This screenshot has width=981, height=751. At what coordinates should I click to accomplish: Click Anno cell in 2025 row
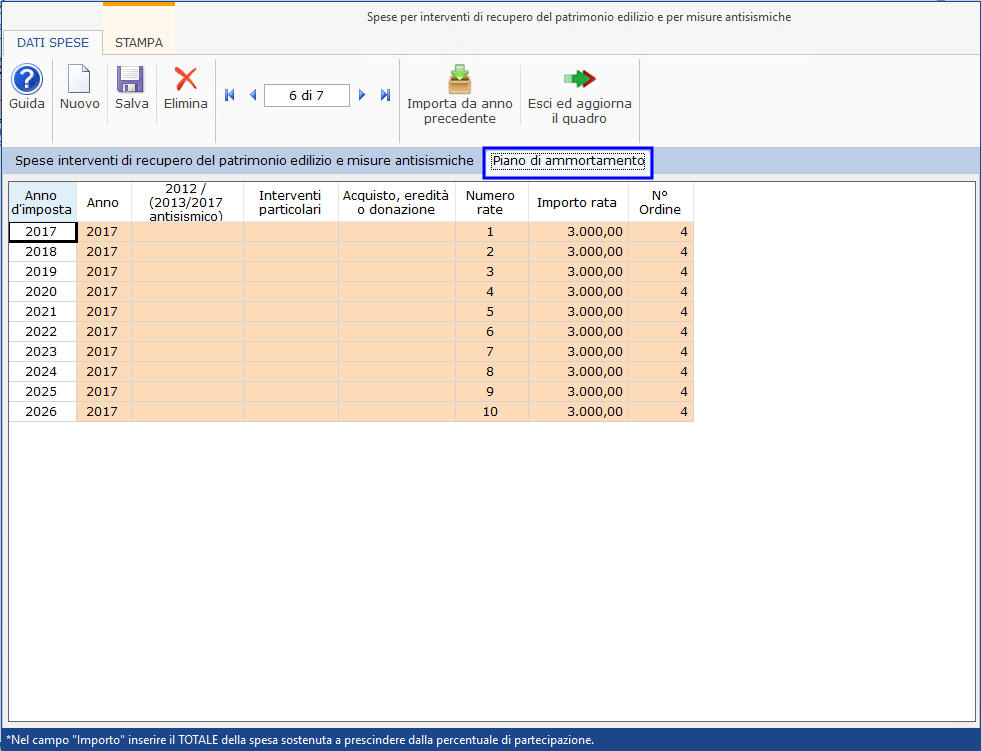[103, 392]
